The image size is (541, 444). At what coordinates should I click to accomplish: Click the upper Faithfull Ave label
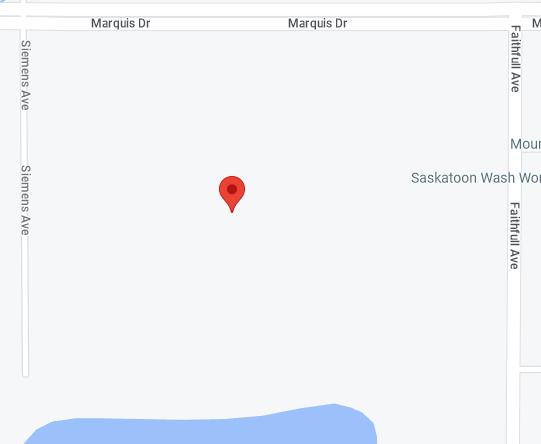pos(515,59)
